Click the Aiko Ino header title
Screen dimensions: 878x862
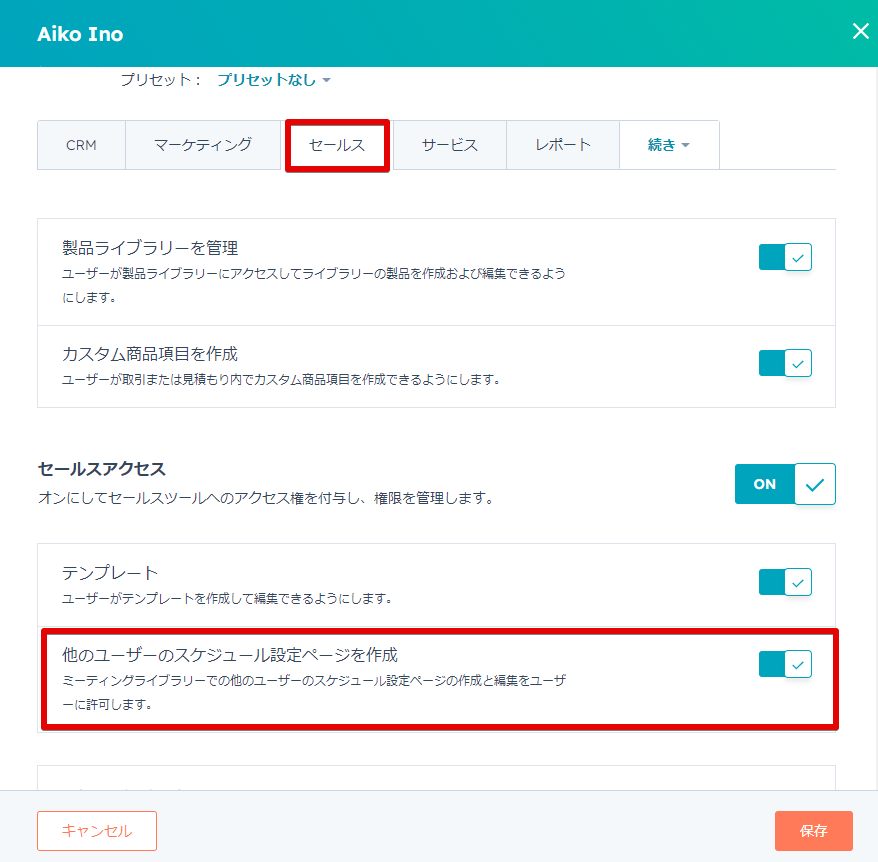80,34
